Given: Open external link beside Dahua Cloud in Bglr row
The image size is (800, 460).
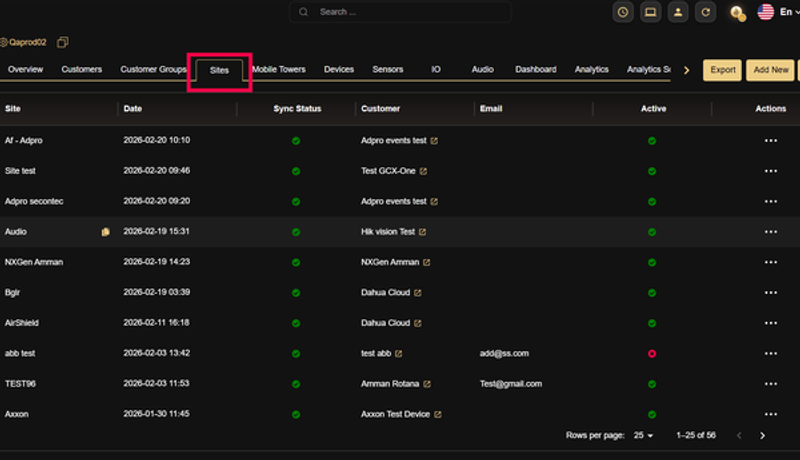Looking at the screenshot, I should click(x=418, y=293).
